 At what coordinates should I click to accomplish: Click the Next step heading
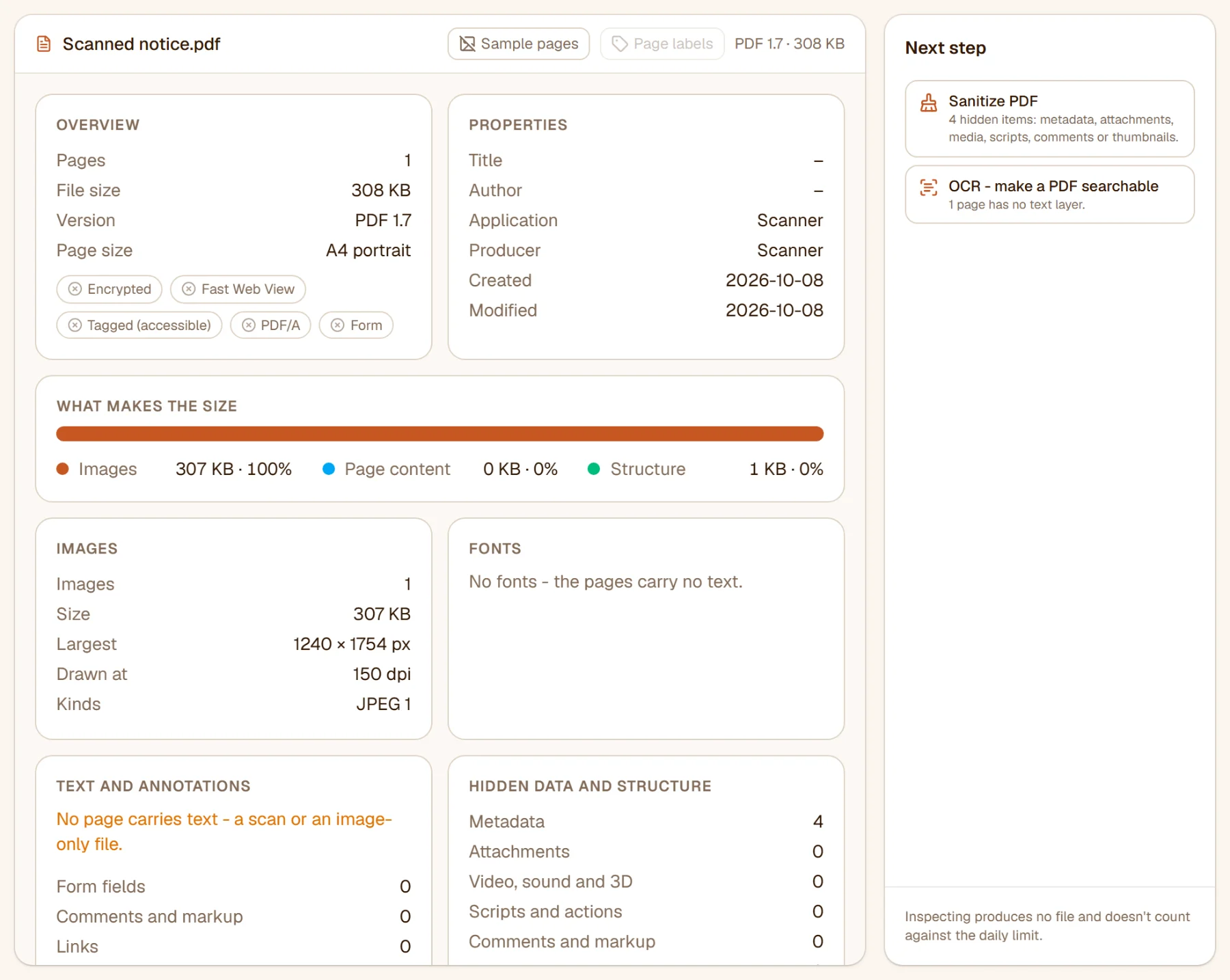pyautogui.click(x=945, y=48)
